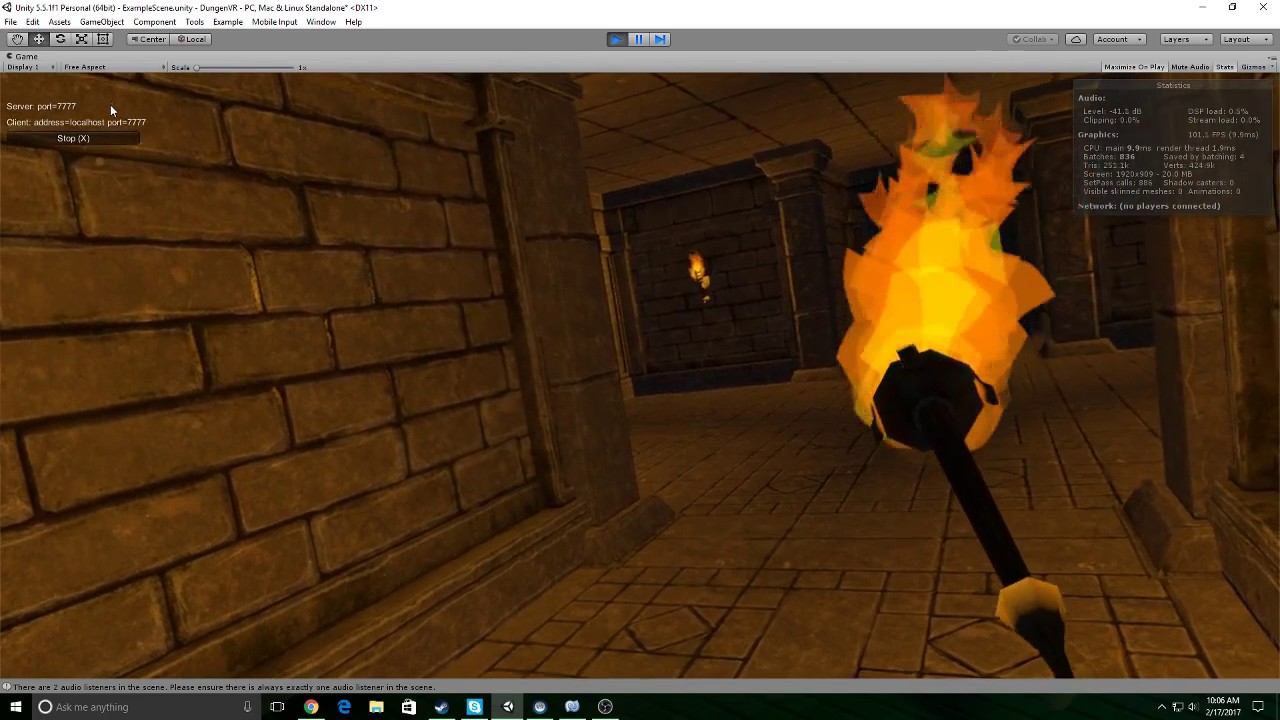Toggle the Stats overlay

pos(1224,67)
